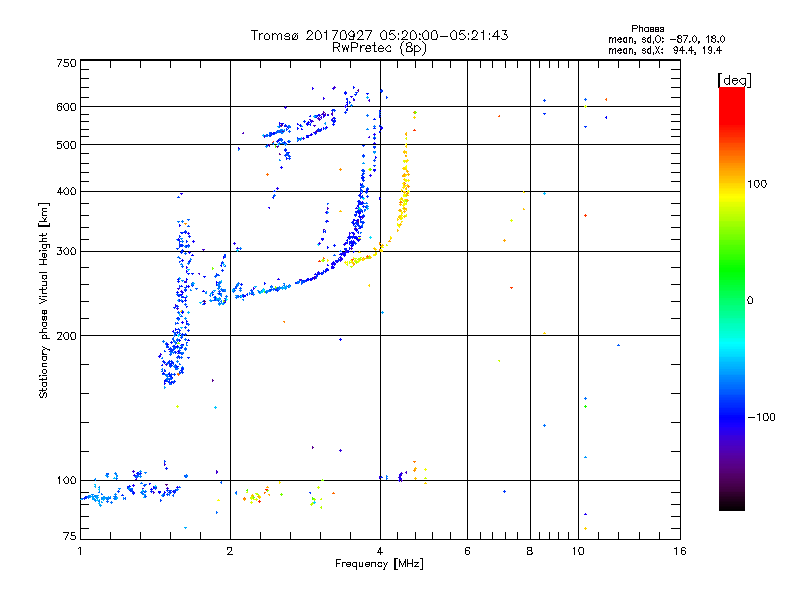Click the '100' height axis tick label

tap(66, 481)
